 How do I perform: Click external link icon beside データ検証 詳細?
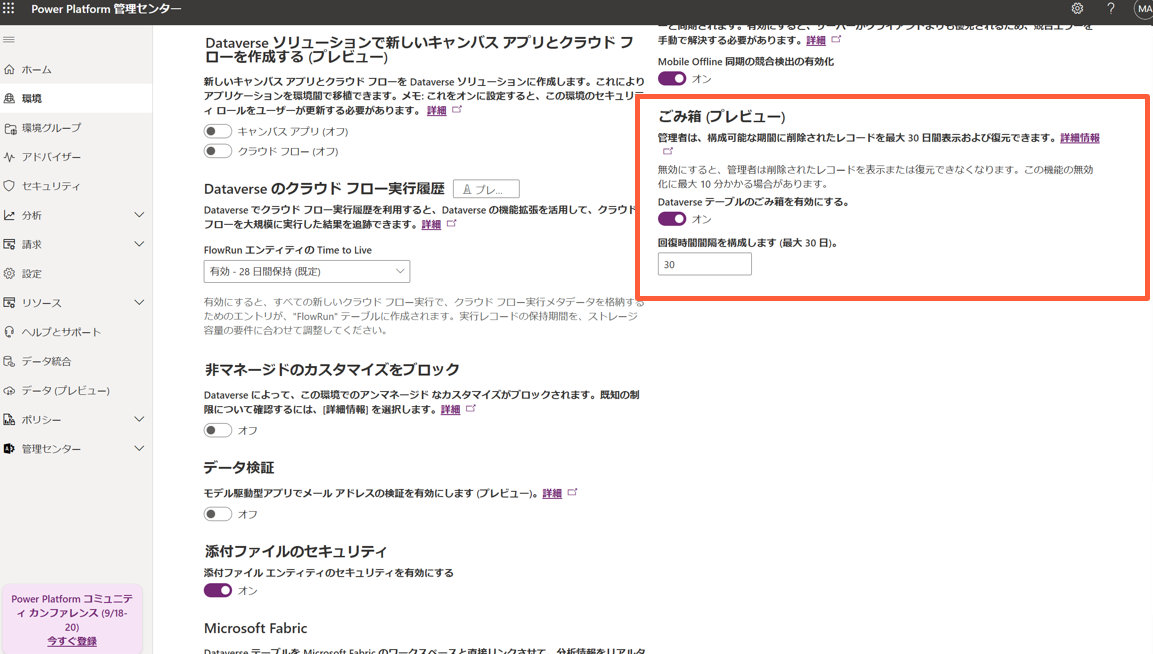(572, 492)
